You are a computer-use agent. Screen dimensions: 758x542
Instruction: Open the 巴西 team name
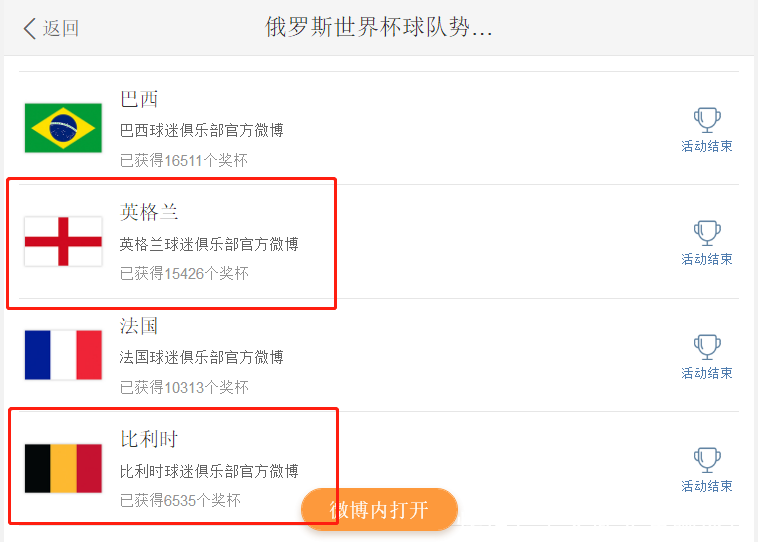pyautogui.click(x=139, y=99)
